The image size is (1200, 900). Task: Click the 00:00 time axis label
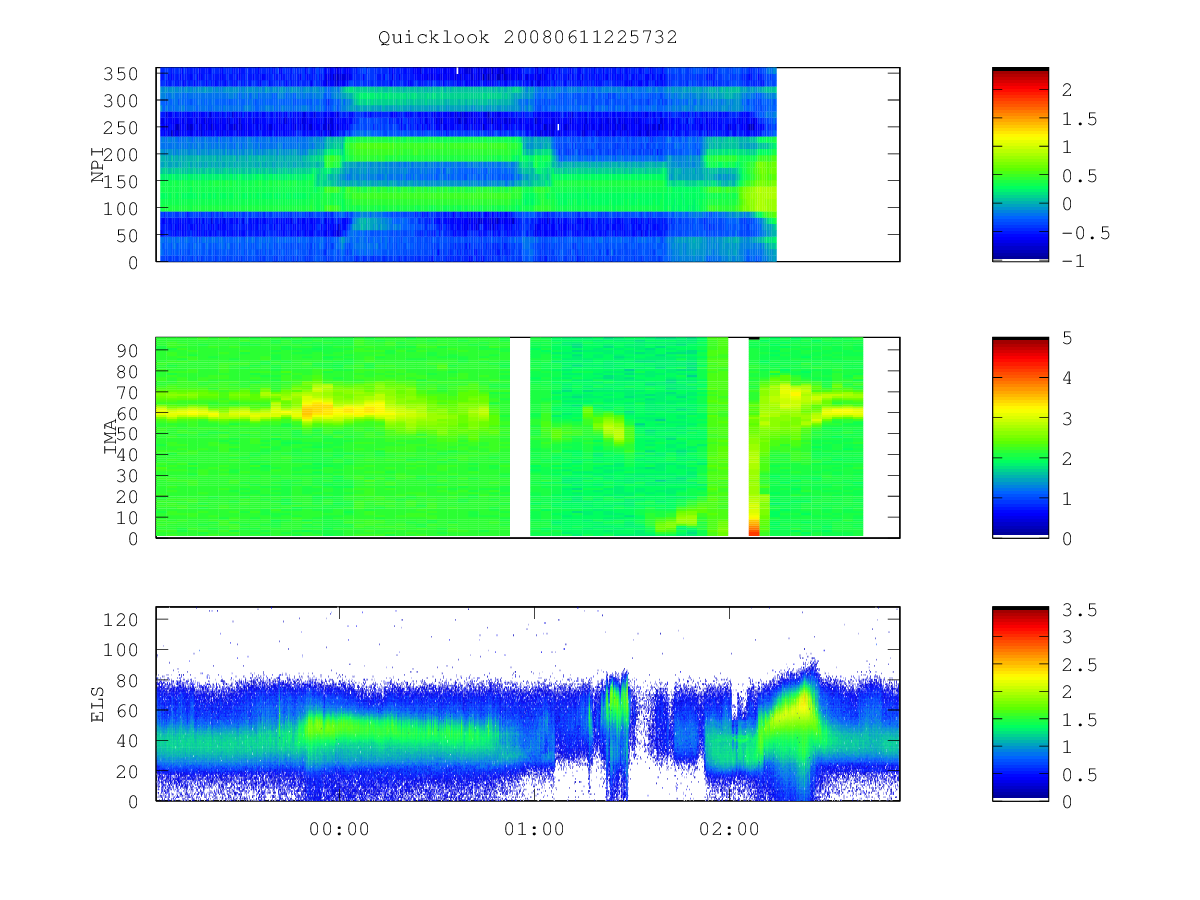tap(339, 829)
